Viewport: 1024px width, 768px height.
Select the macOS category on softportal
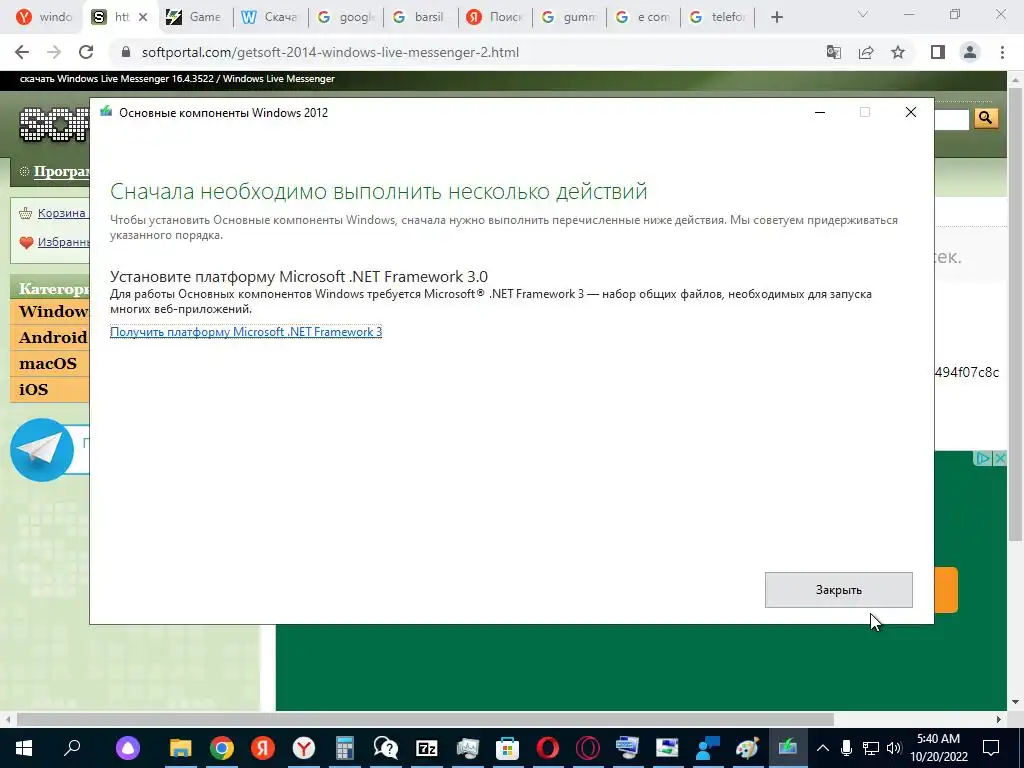click(x=48, y=363)
